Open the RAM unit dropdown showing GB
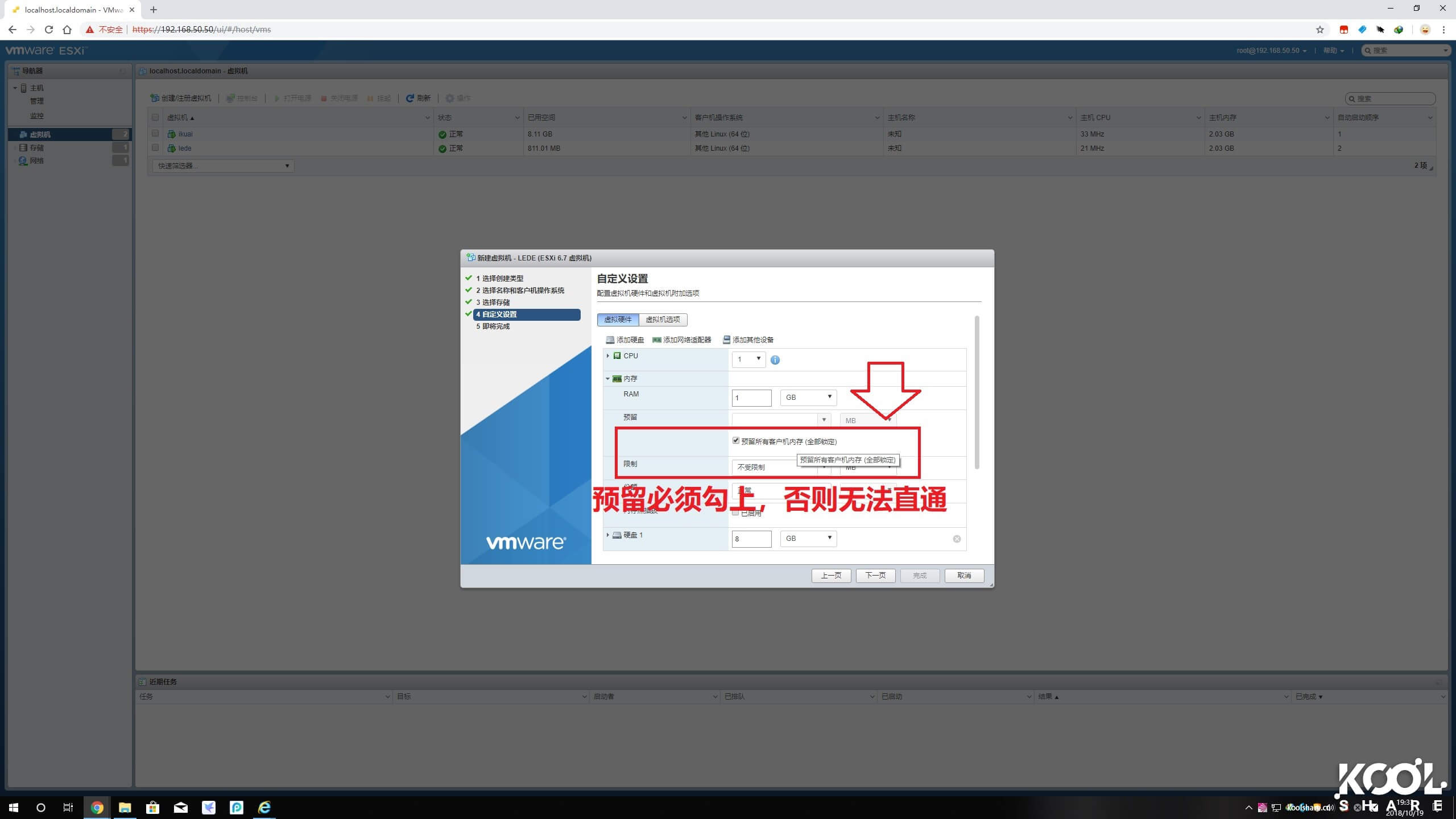Viewport: 1456px width, 819px height. tap(808, 397)
